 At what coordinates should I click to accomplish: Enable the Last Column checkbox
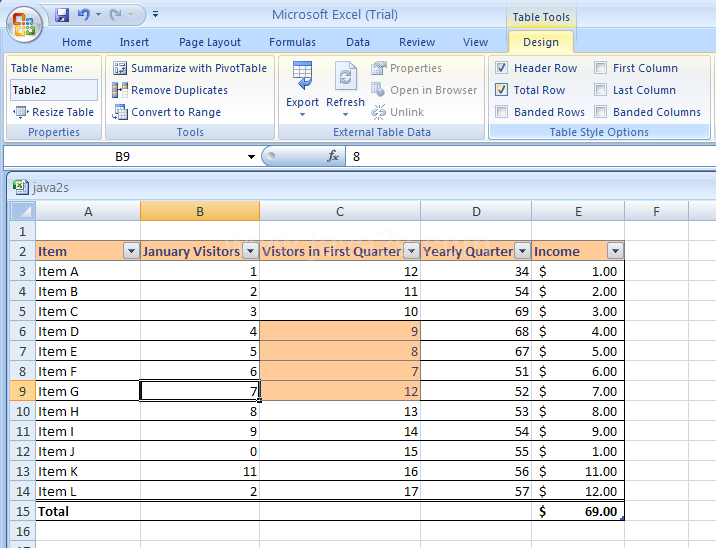click(x=600, y=90)
